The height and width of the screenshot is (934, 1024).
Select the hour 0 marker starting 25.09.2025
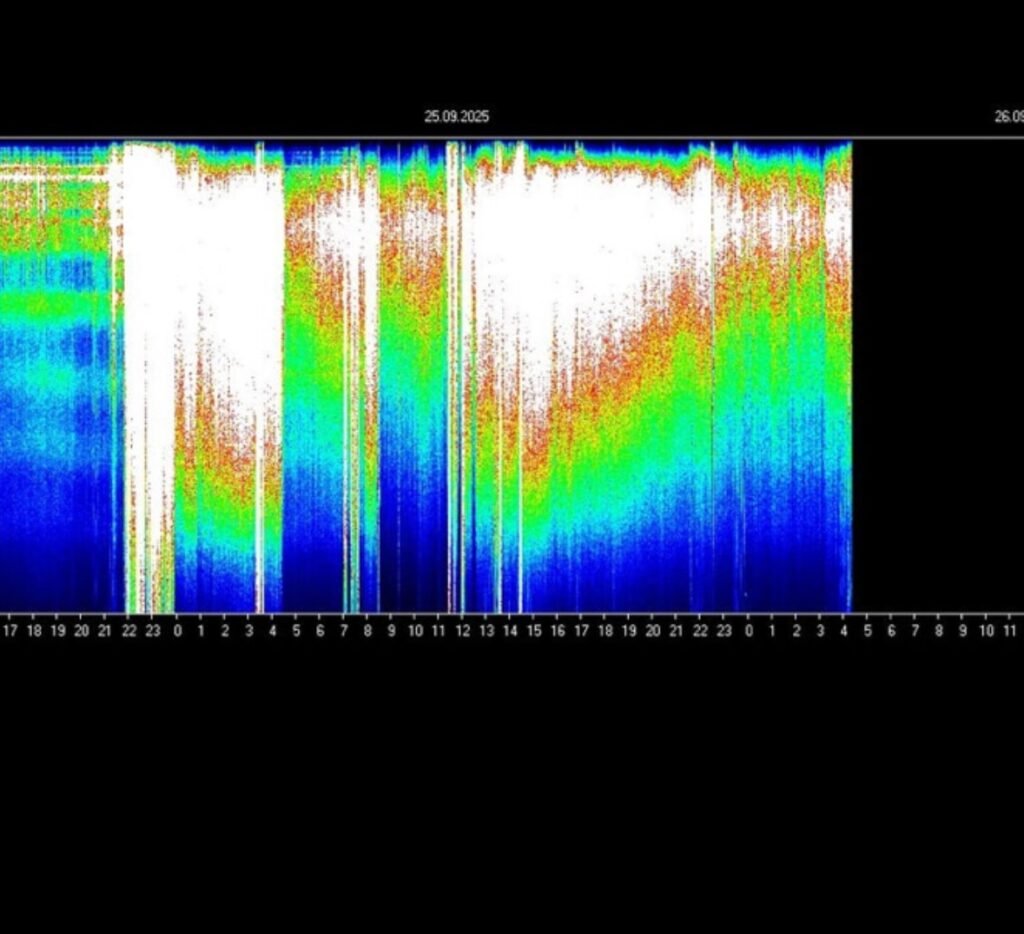click(x=178, y=631)
